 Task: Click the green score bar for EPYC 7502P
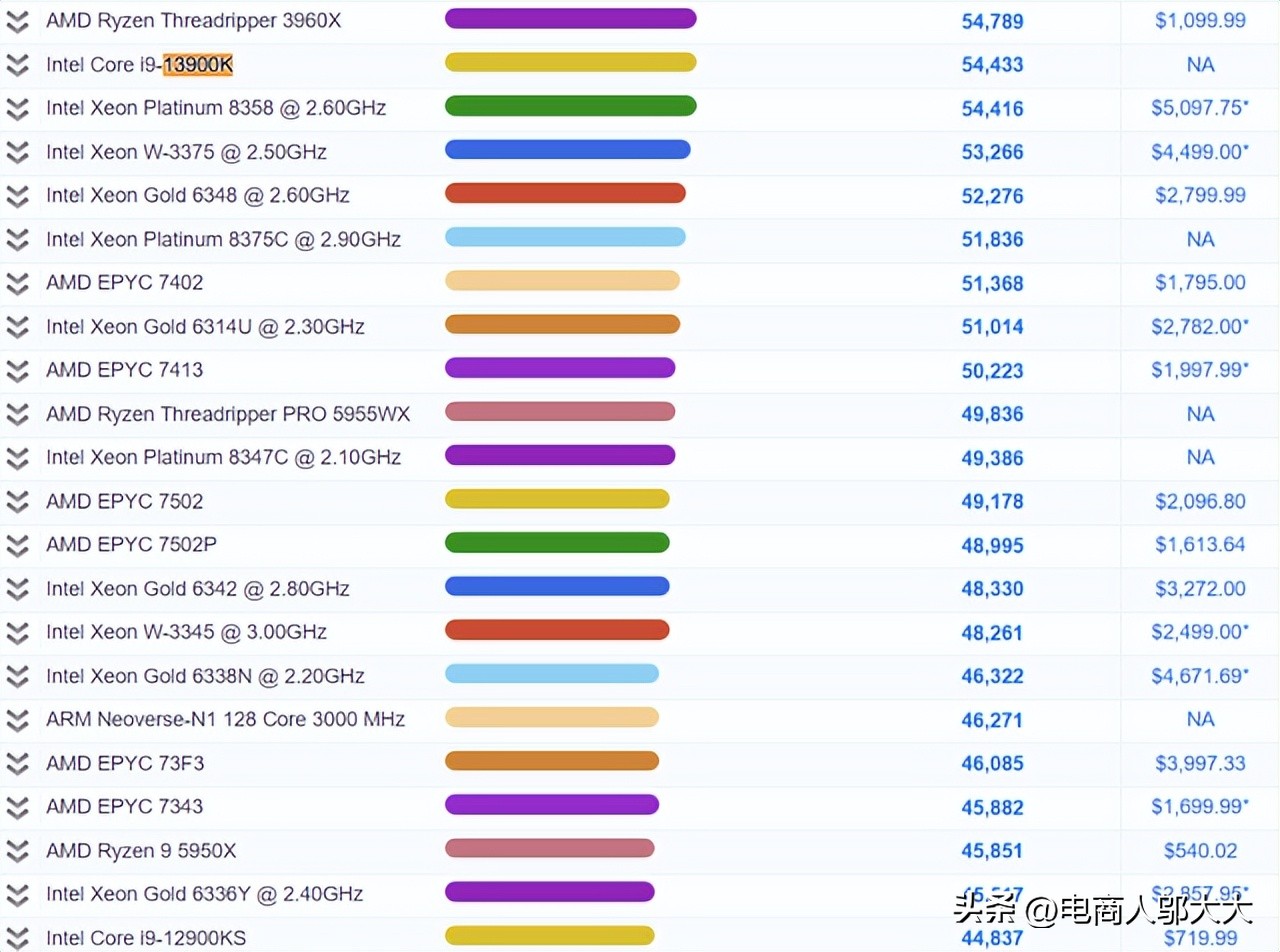[557, 543]
